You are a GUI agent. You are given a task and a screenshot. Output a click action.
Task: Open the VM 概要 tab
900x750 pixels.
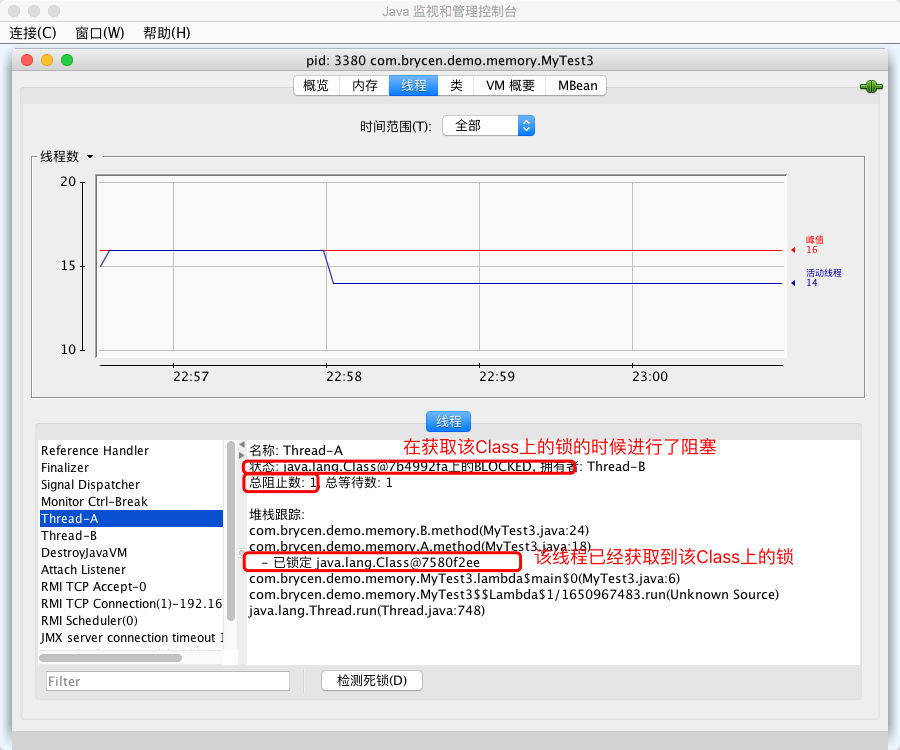coord(510,86)
